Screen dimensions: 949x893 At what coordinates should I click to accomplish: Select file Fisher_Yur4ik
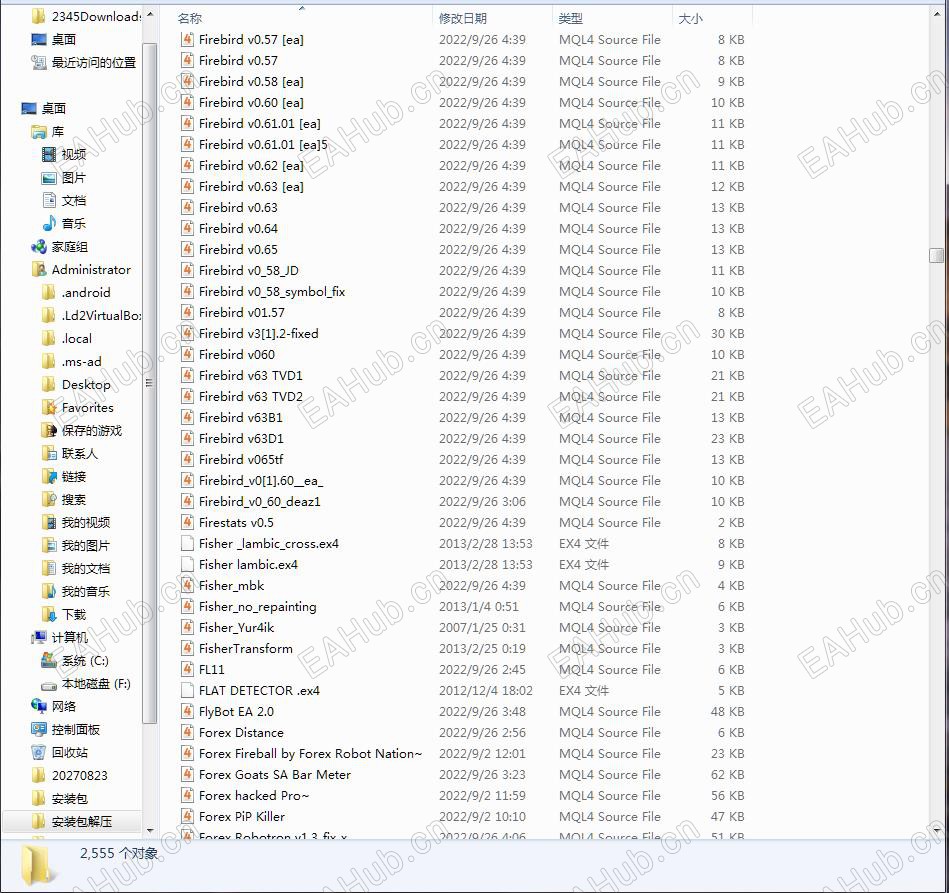pyautogui.click(x=236, y=628)
